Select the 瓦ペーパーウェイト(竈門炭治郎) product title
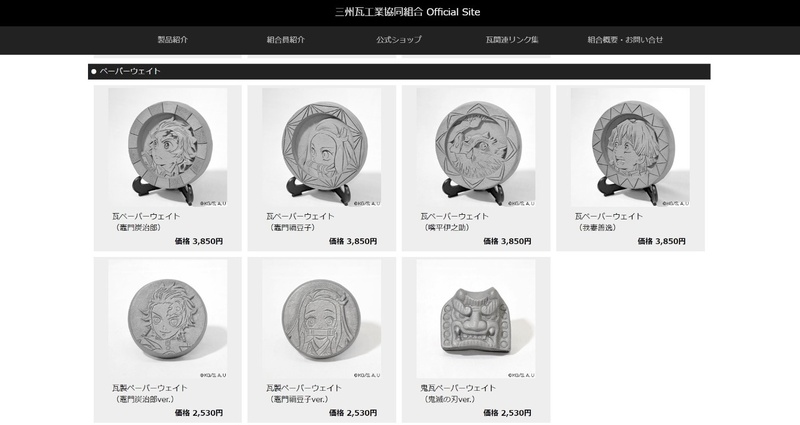800x425 pixels. [146, 221]
